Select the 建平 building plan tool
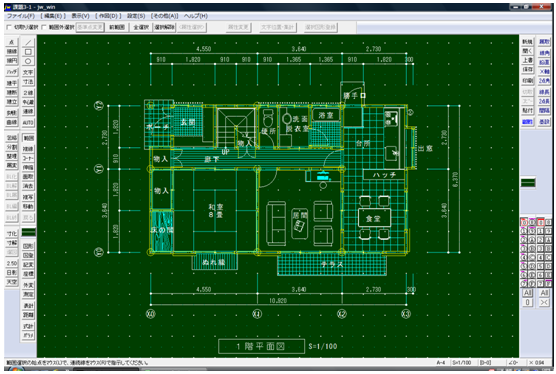Image resolution: width=556 pixels, height=374 pixels. pos(12,83)
